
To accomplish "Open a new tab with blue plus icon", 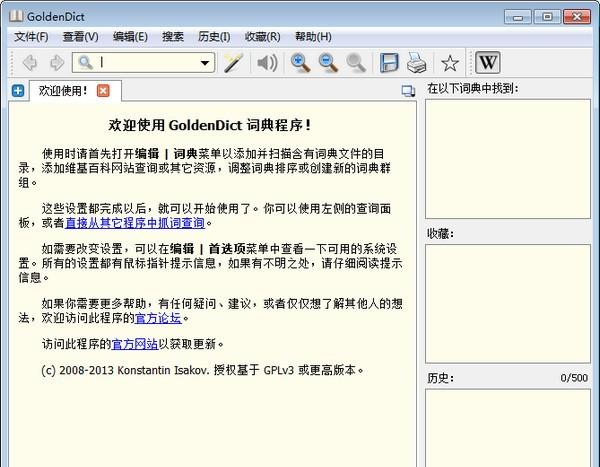I will coord(18,91).
